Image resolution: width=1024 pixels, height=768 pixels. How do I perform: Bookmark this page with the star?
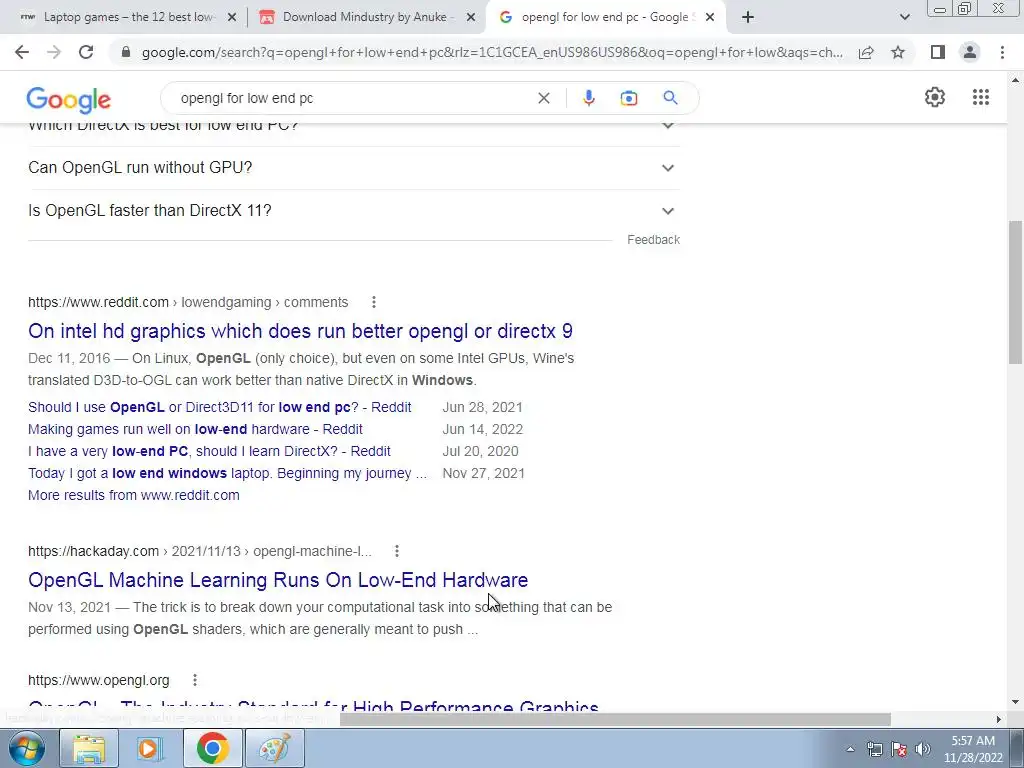tap(898, 52)
